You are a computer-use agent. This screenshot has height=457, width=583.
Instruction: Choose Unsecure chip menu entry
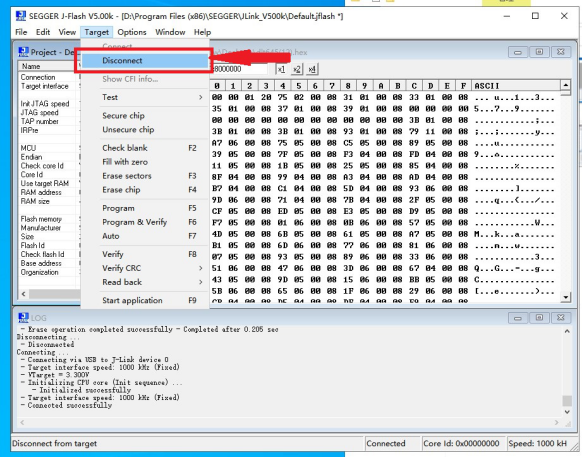tap(145, 129)
